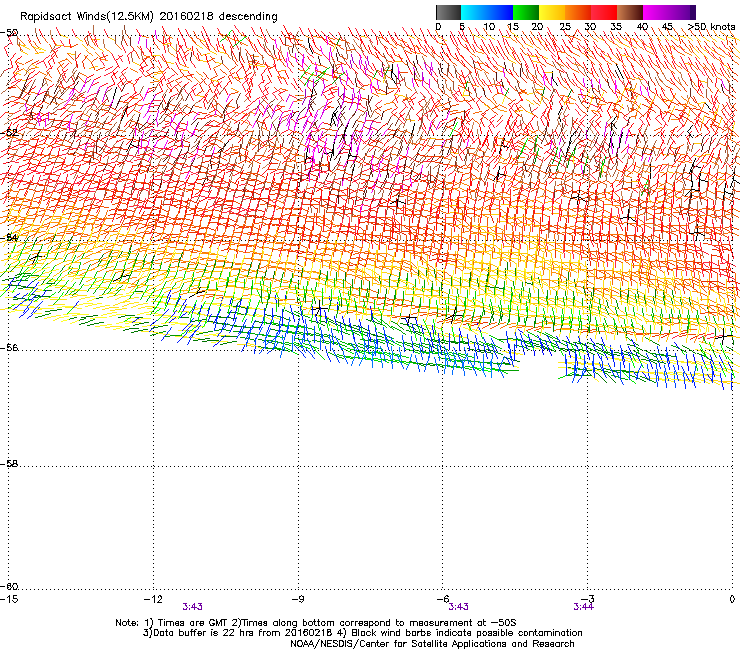Click the 0 longitude axis label
The width and height of the screenshot is (740, 650).
point(732,599)
